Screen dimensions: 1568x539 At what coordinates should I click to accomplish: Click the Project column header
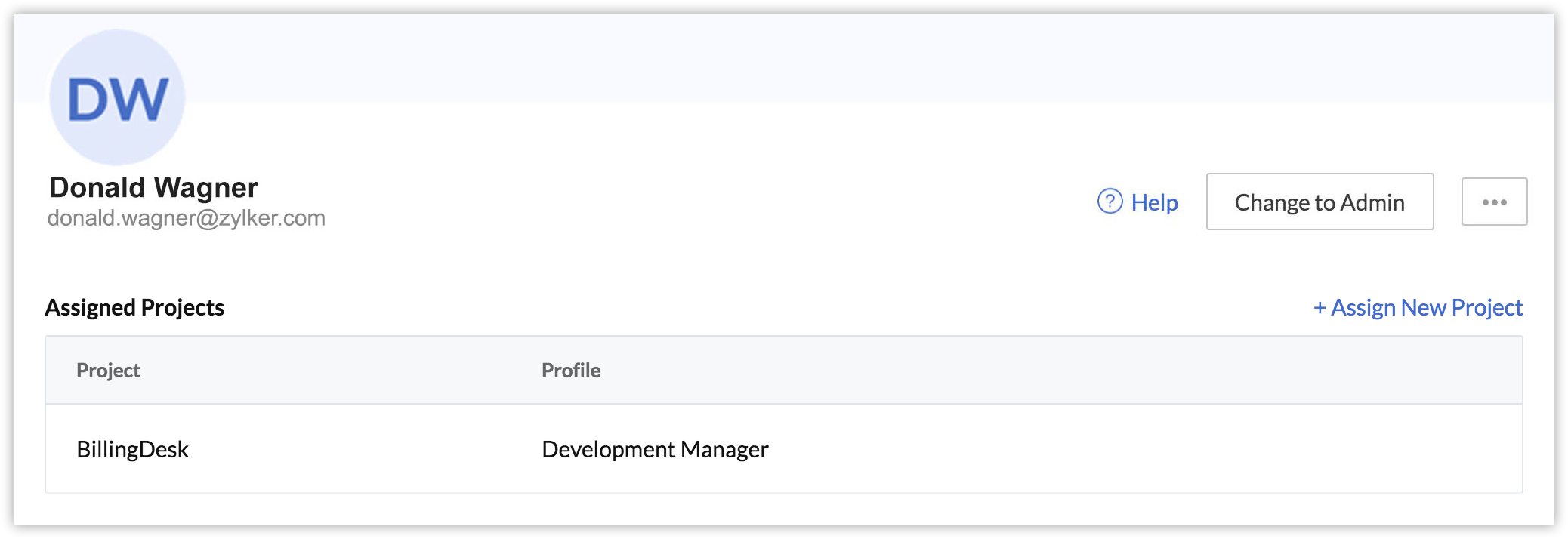(108, 371)
